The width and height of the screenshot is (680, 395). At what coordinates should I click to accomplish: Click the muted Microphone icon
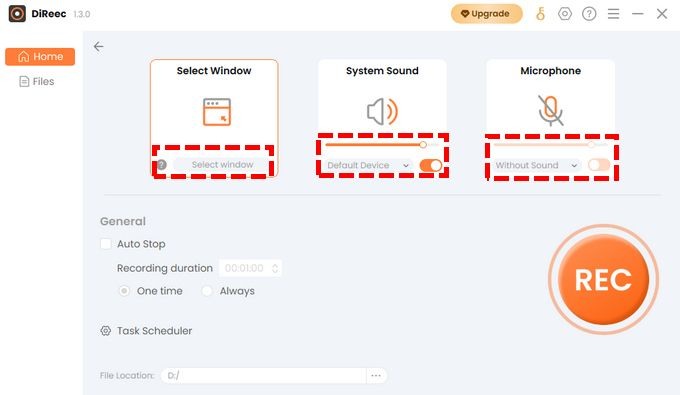point(551,111)
